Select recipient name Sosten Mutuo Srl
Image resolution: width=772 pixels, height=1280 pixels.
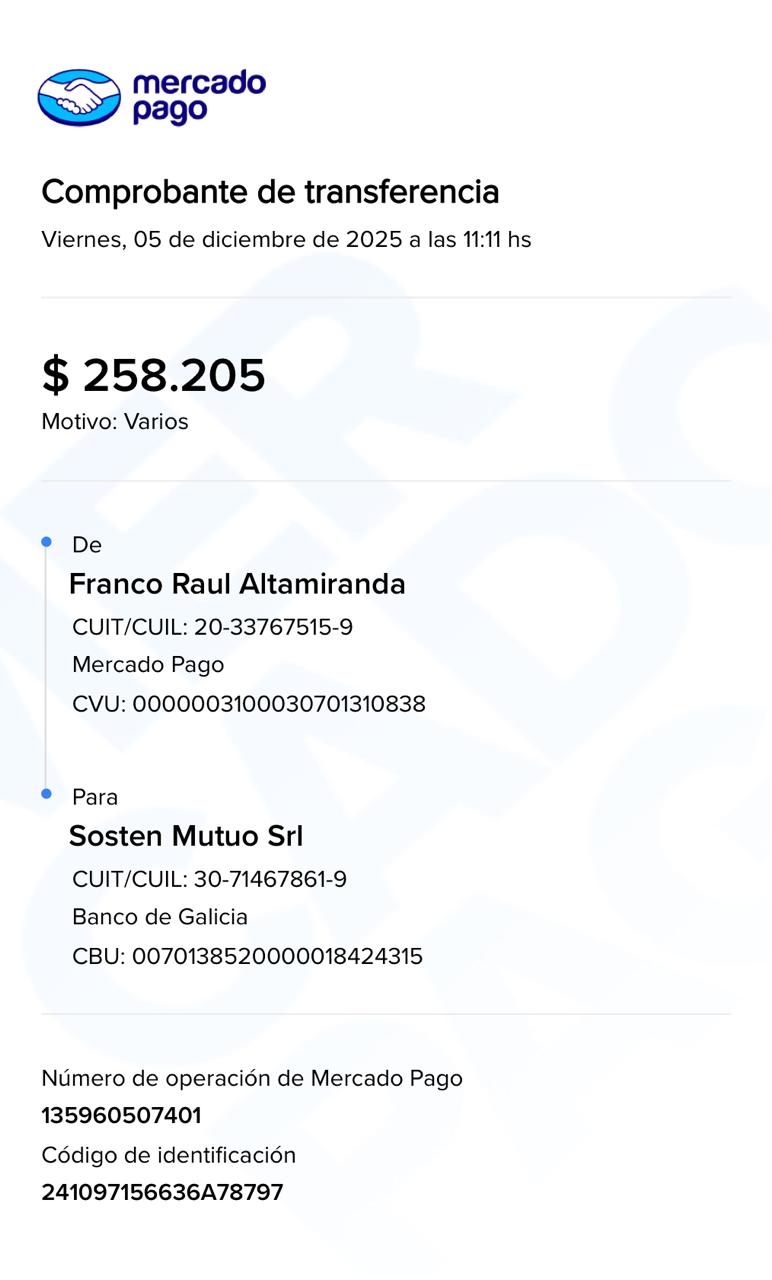[186, 836]
